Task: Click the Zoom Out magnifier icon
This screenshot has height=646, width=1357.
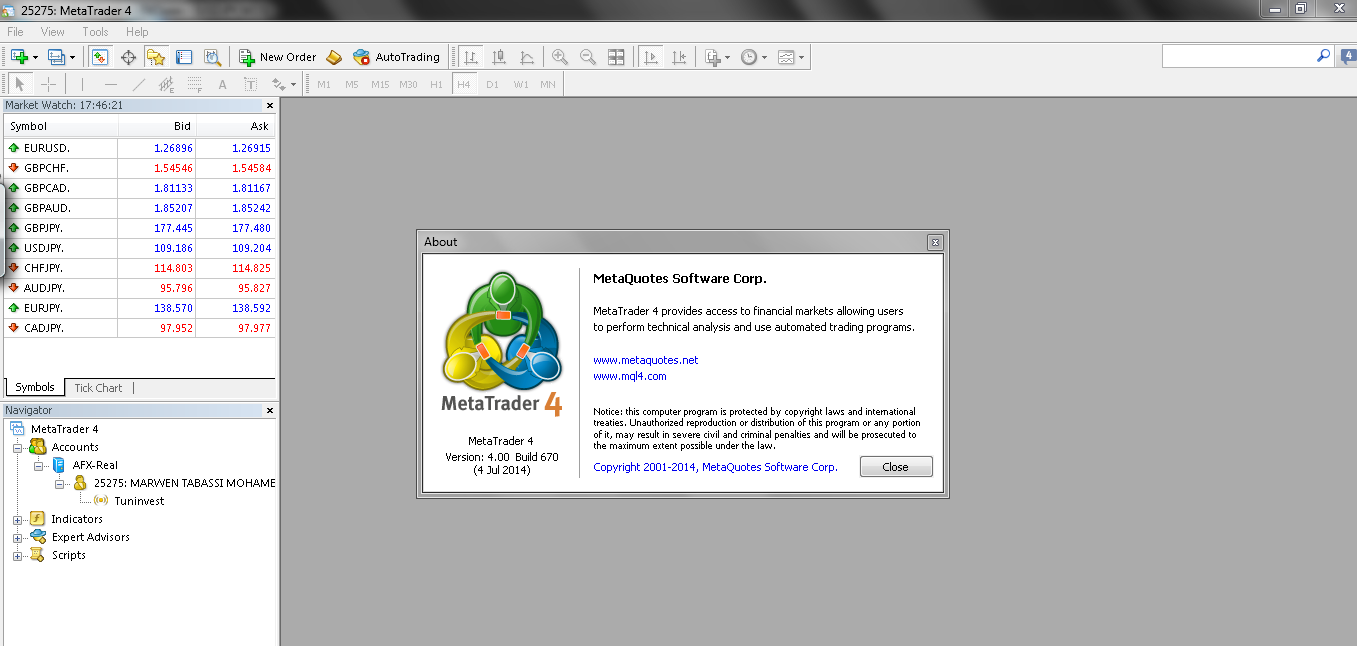Action: click(588, 57)
